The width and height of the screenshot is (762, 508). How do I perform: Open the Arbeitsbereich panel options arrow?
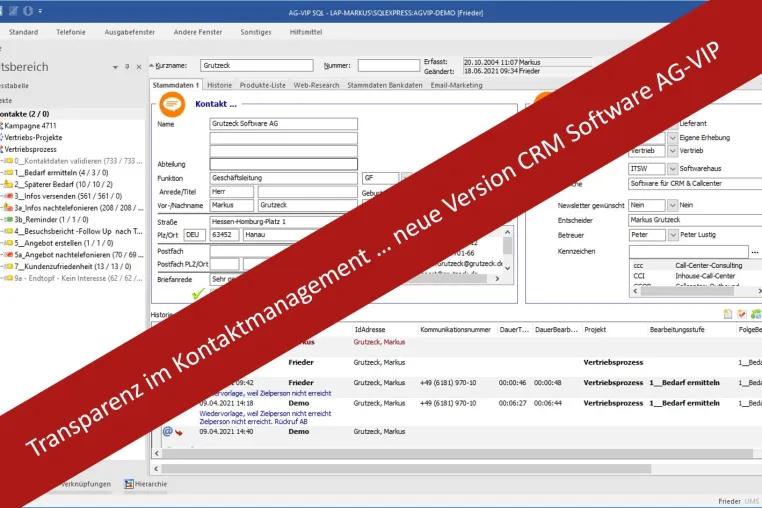point(115,67)
